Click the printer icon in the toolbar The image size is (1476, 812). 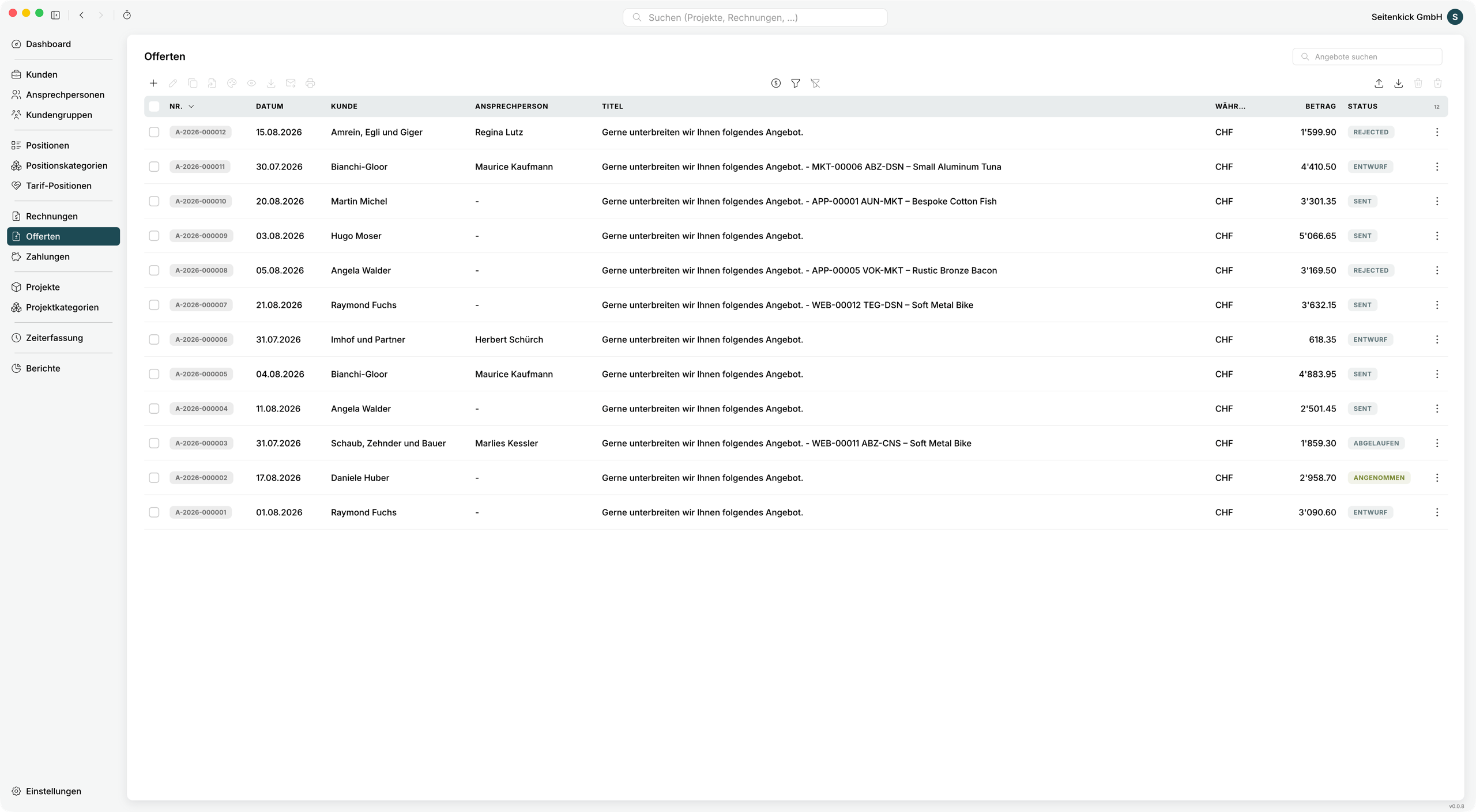tap(310, 83)
